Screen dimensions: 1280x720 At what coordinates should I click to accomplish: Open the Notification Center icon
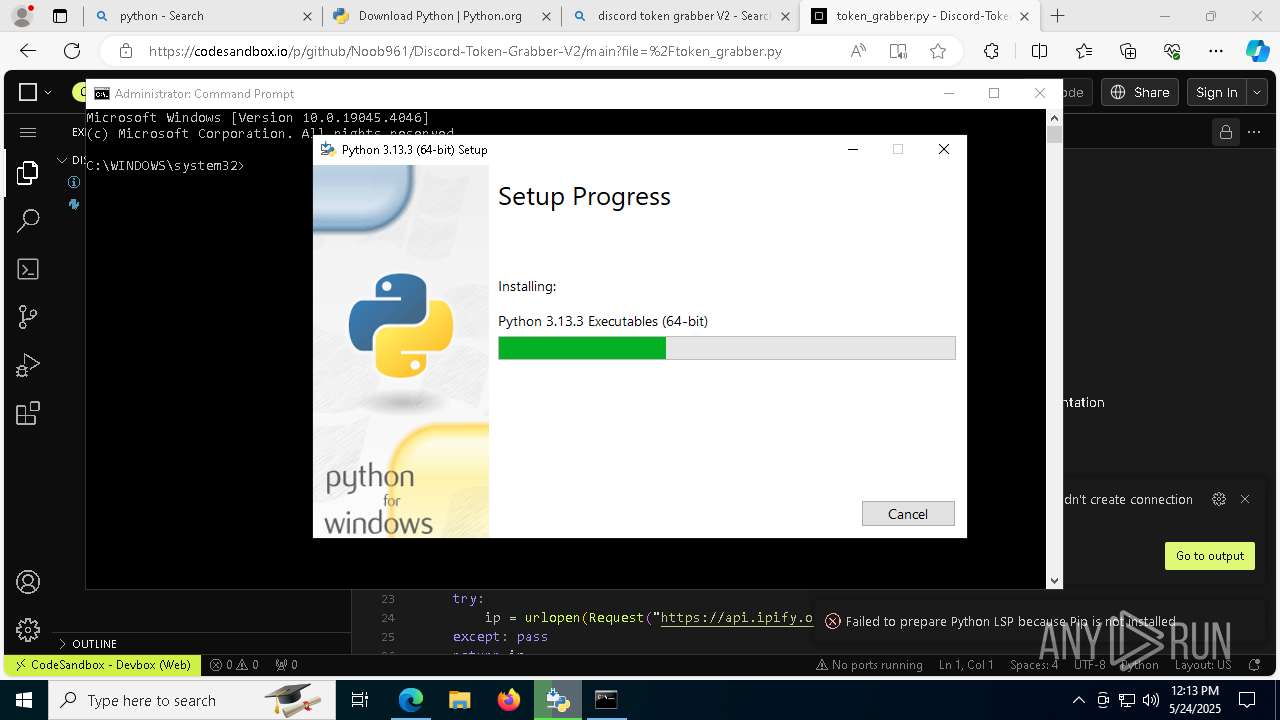tap(1247, 700)
